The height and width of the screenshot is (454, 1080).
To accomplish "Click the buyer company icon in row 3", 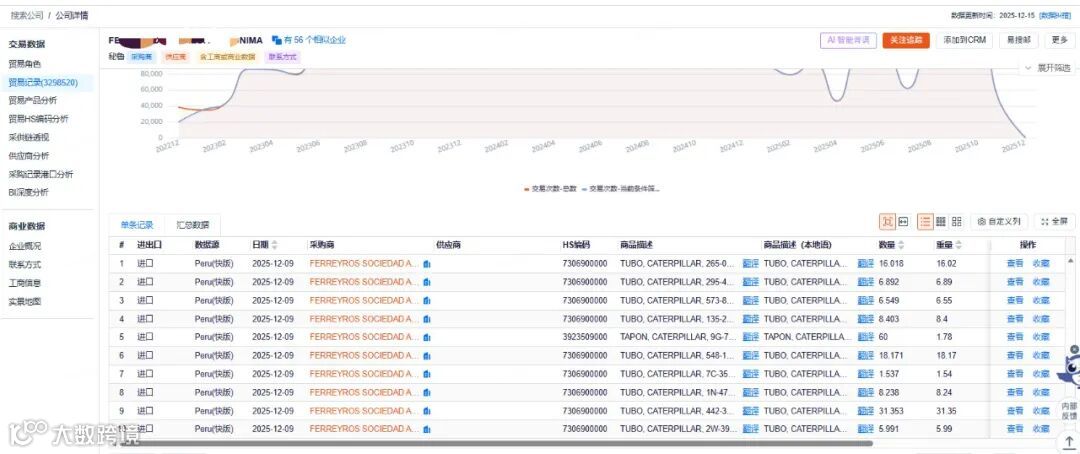I will pos(426,300).
